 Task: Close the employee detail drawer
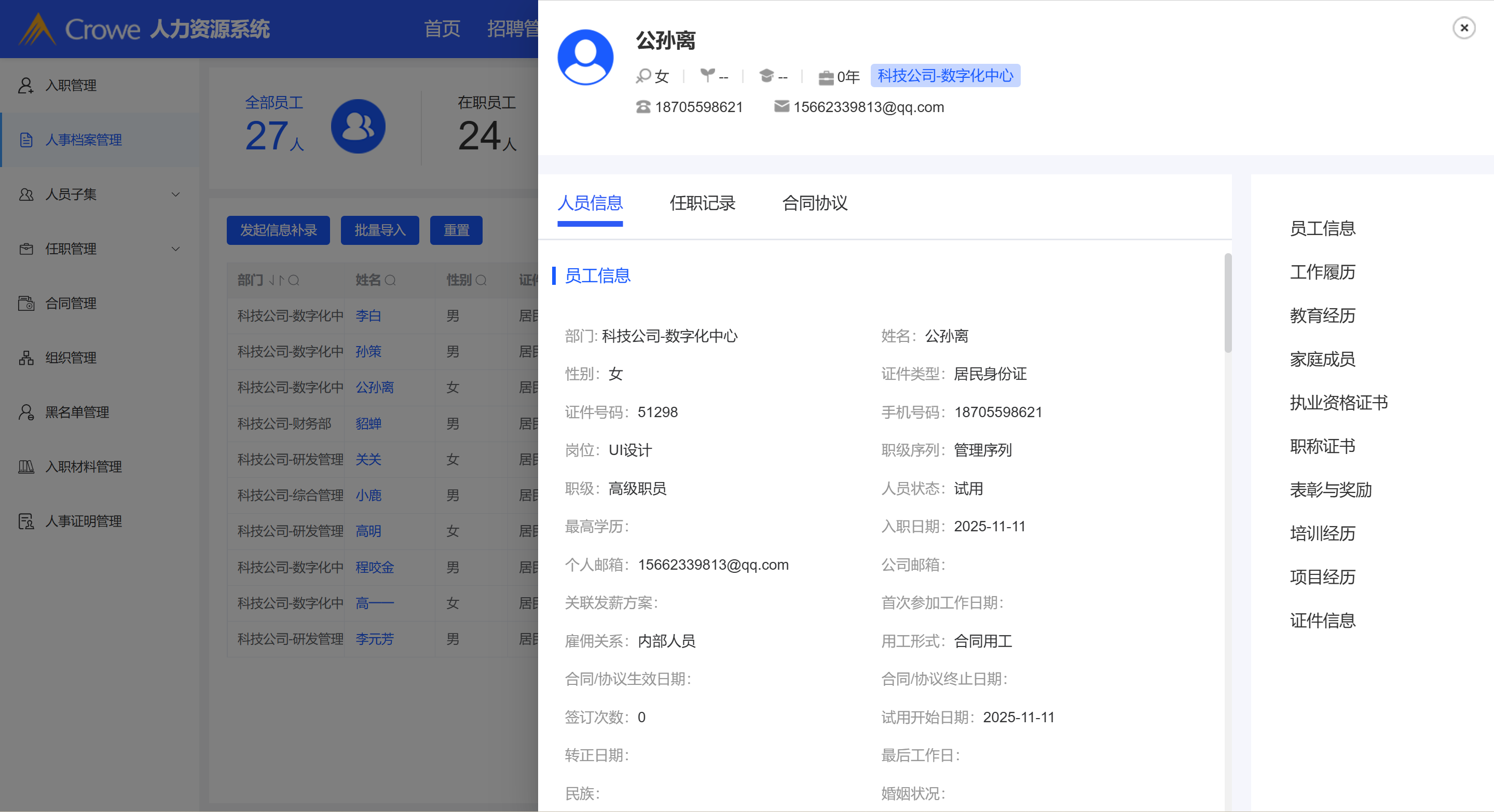(1463, 28)
